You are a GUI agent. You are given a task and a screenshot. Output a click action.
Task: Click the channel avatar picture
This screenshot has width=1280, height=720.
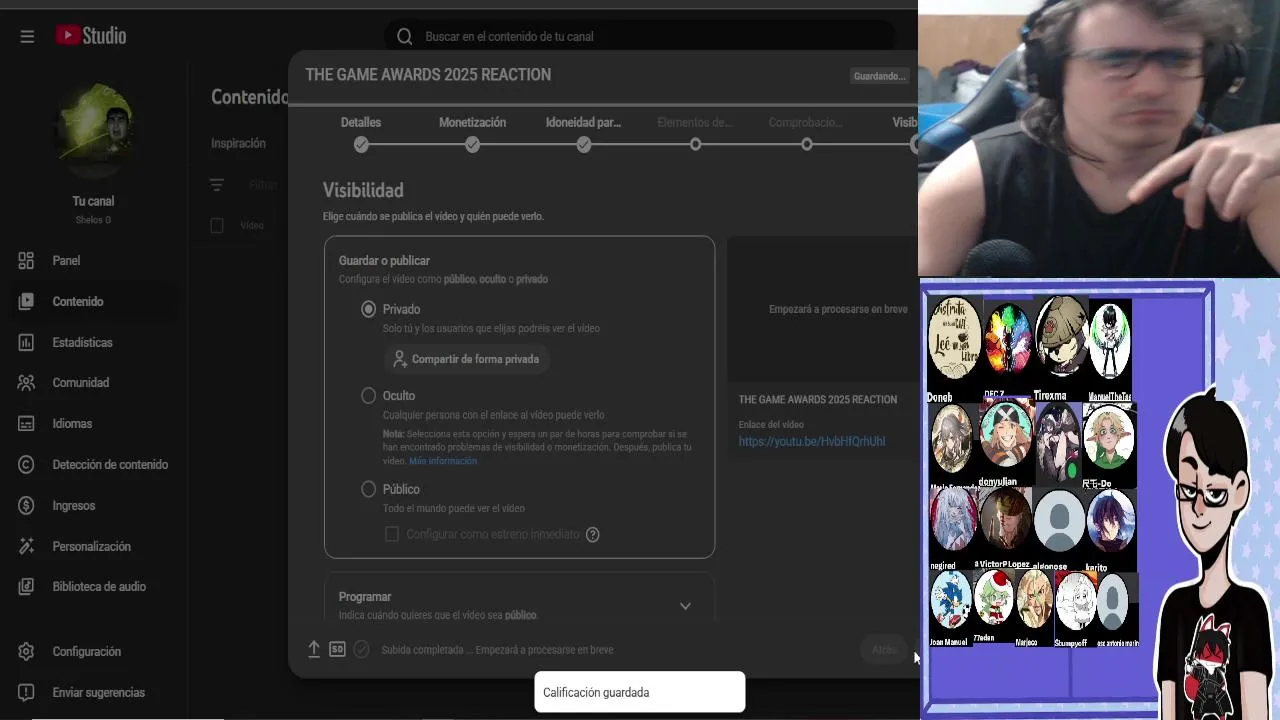tap(93, 130)
